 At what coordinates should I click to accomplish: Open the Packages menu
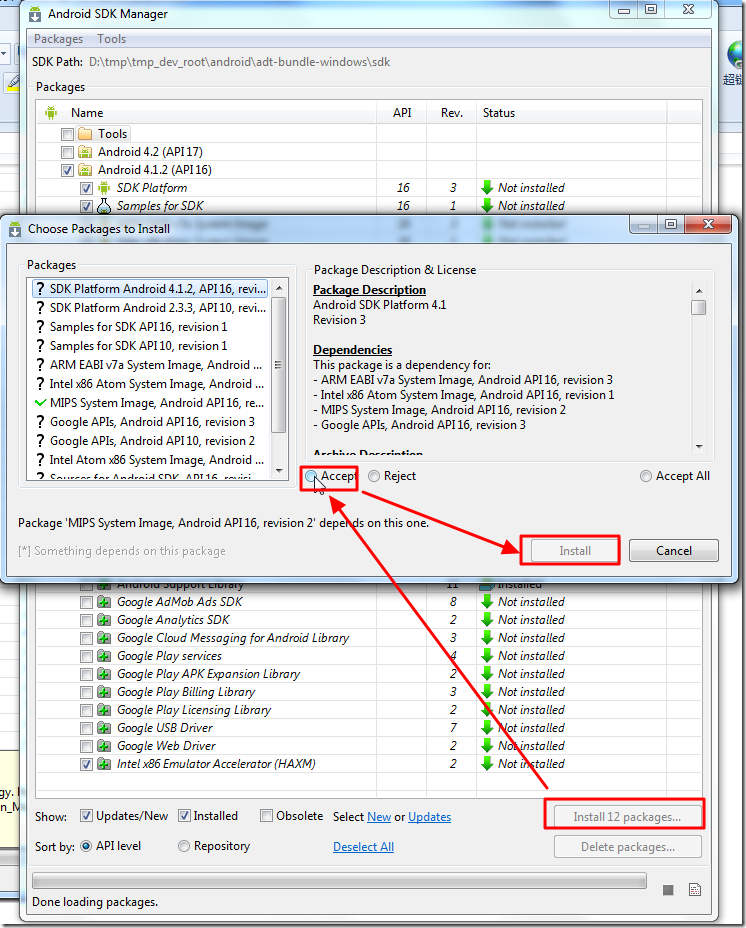pos(58,39)
